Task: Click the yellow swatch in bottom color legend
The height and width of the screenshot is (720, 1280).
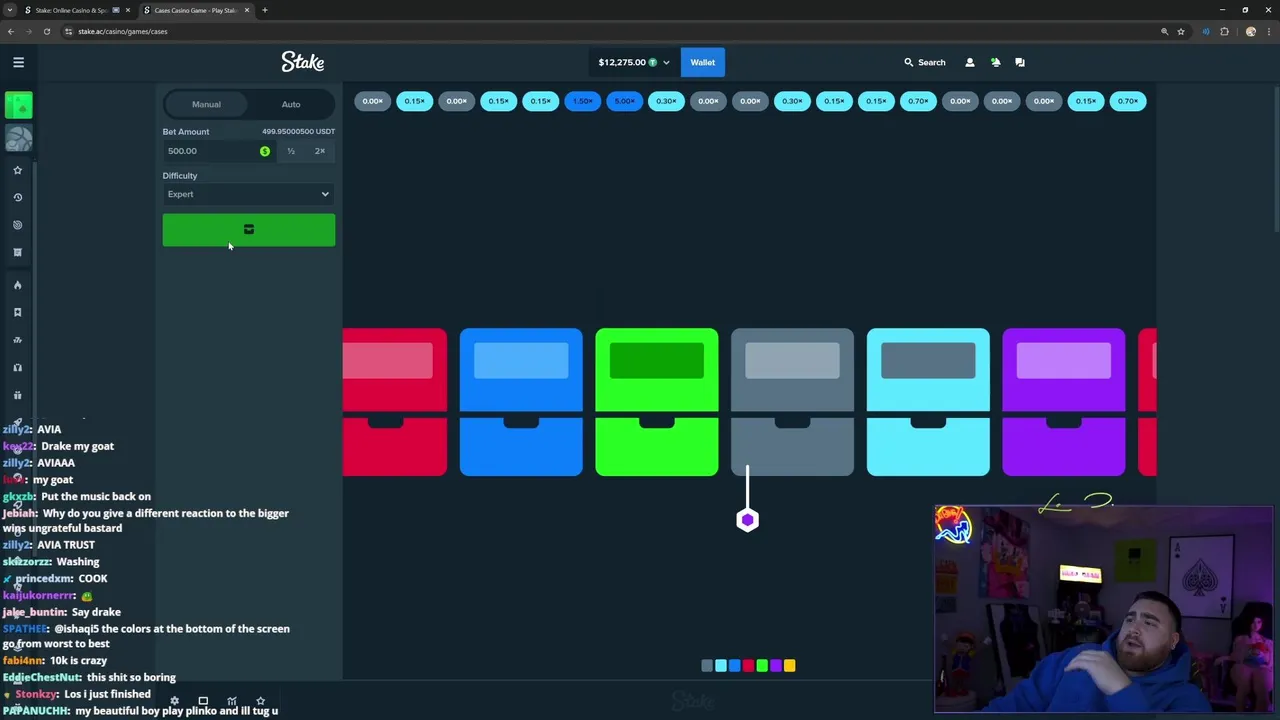Action: (790, 665)
